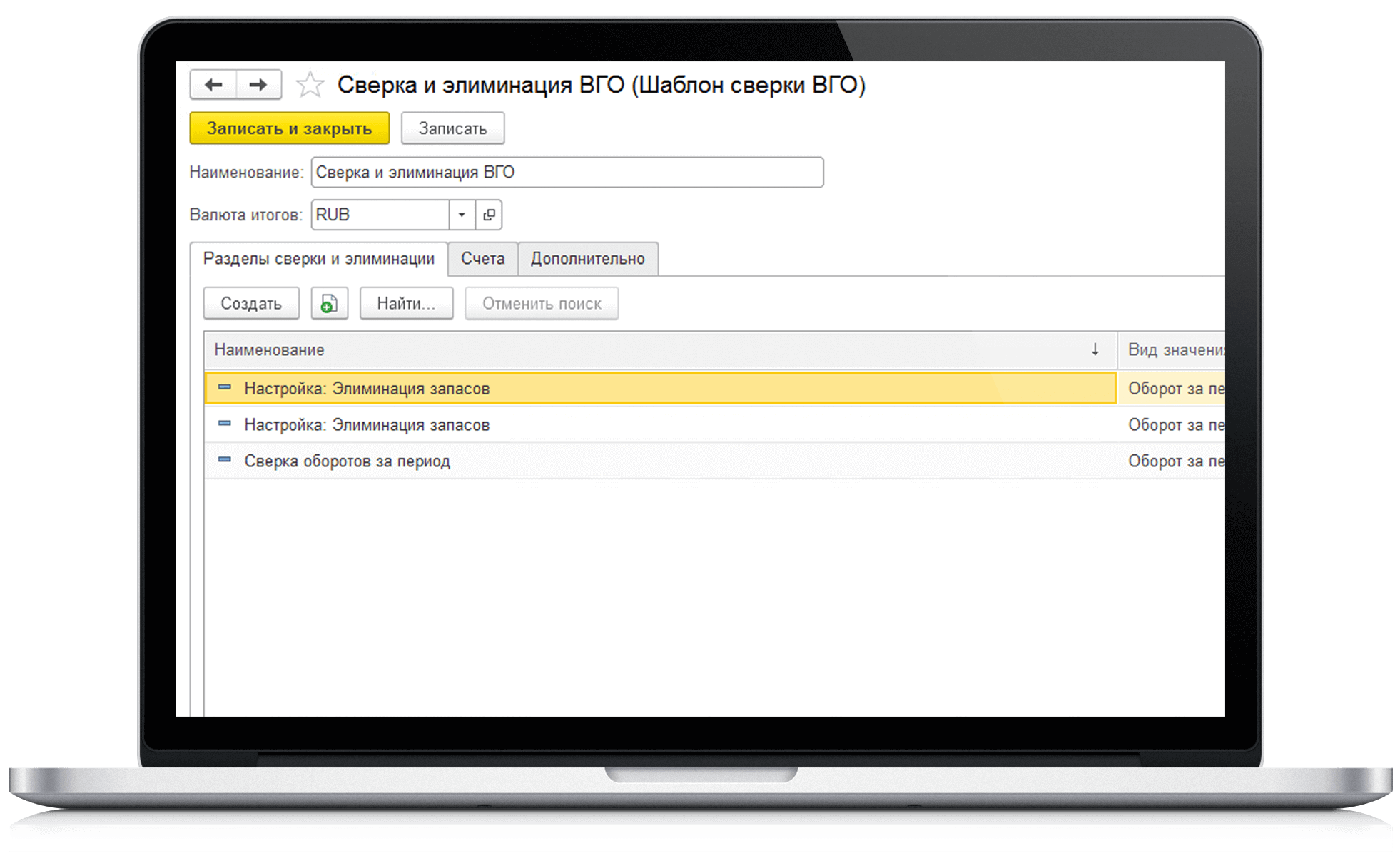Click the Записать и закрыть button
Viewport: 1400px width, 863px height.
pos(290,128)
